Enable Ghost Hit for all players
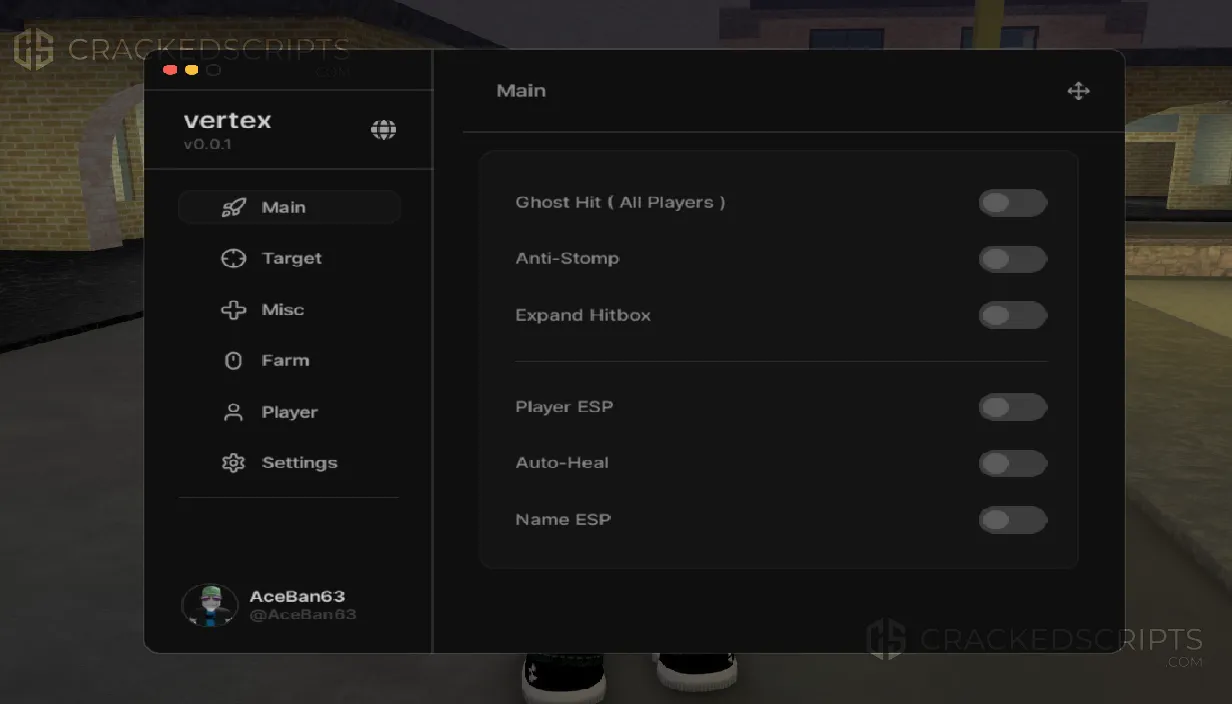 click(1012, 204)
